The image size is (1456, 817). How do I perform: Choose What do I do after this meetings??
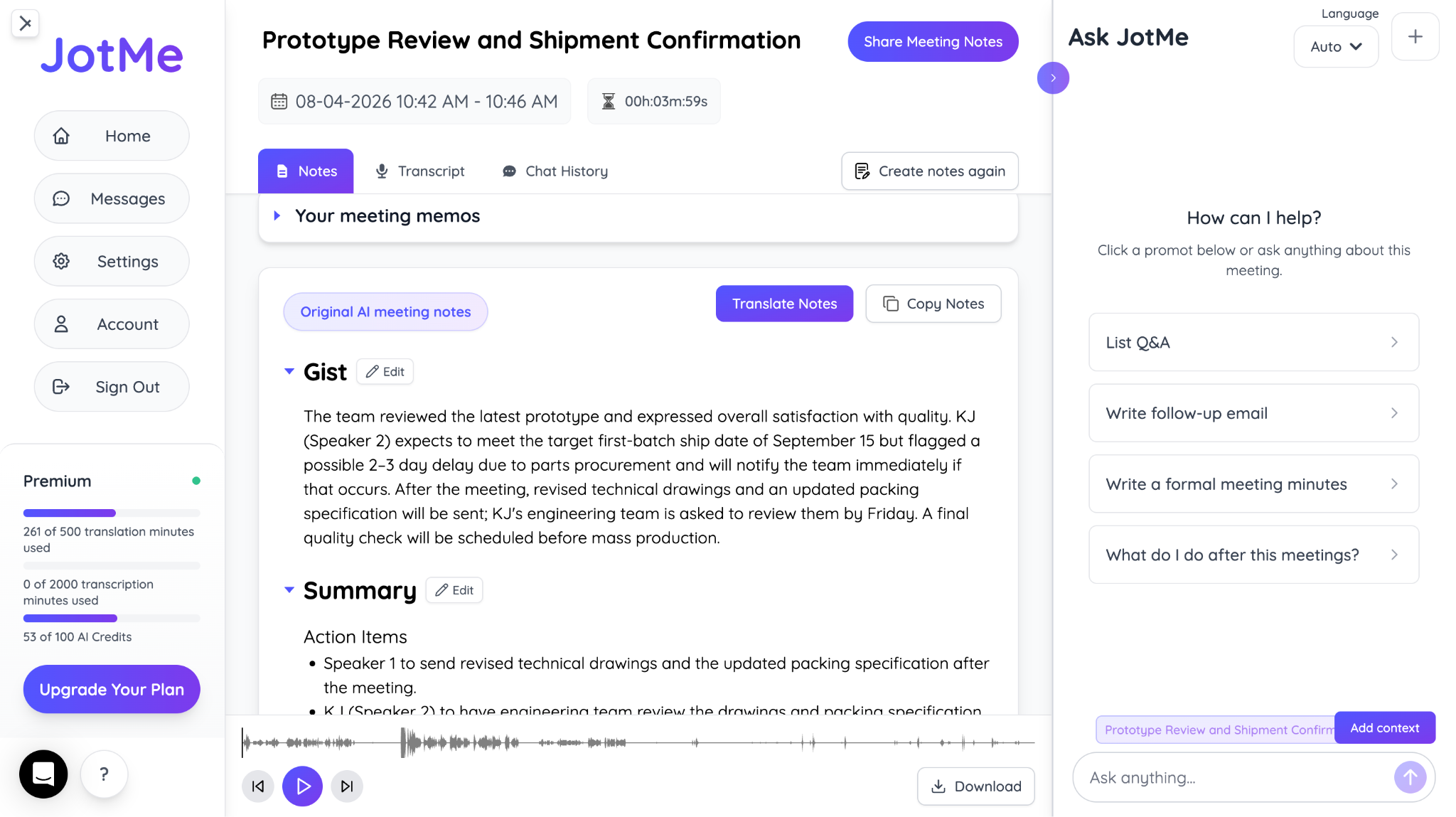coord(1253,555)
